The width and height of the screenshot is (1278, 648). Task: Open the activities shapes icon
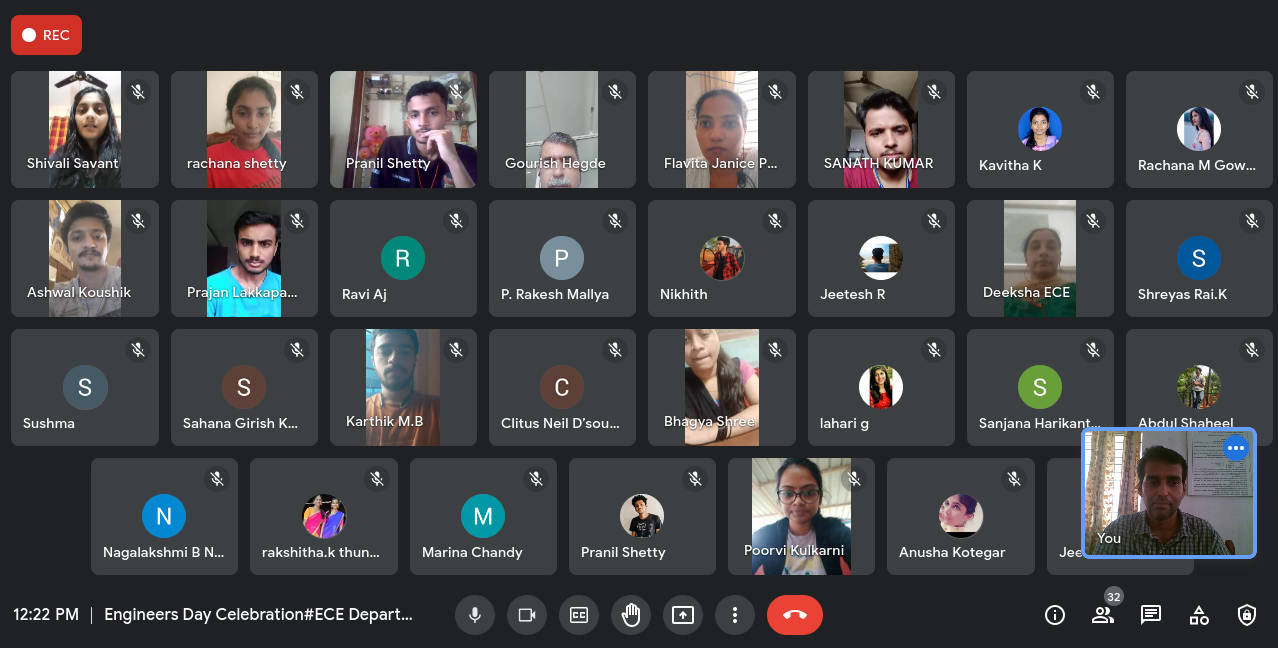(x=1199, y=615)
